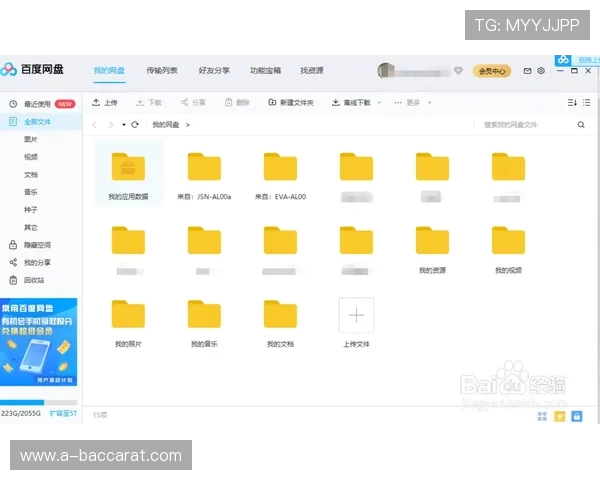Click the 扩容至5T link

63,413
